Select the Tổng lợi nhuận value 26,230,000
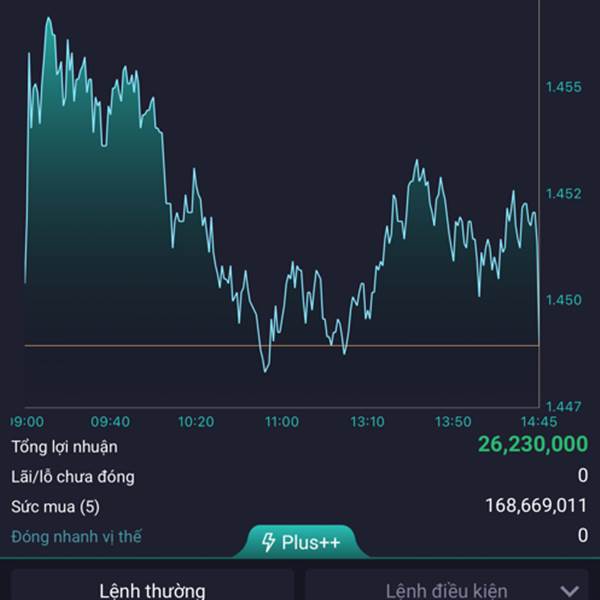 533,444
